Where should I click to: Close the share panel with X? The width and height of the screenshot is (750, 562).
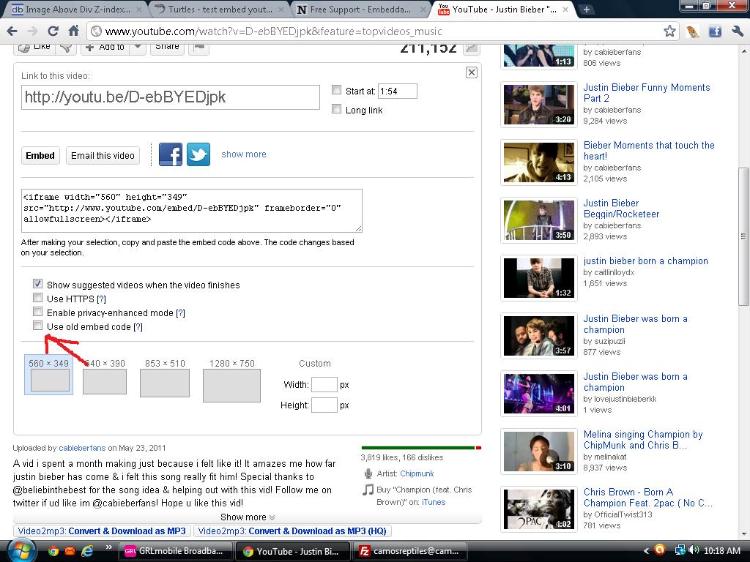472,73
